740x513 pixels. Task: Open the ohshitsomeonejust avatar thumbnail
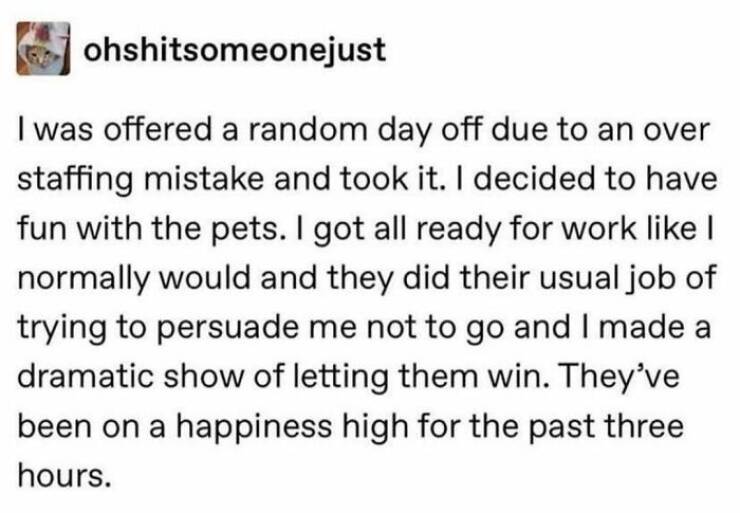click(43, 48)
